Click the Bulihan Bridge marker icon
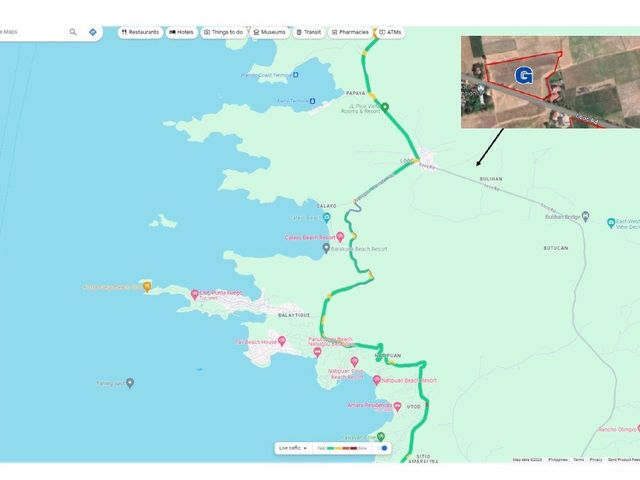 pos(585,216)
